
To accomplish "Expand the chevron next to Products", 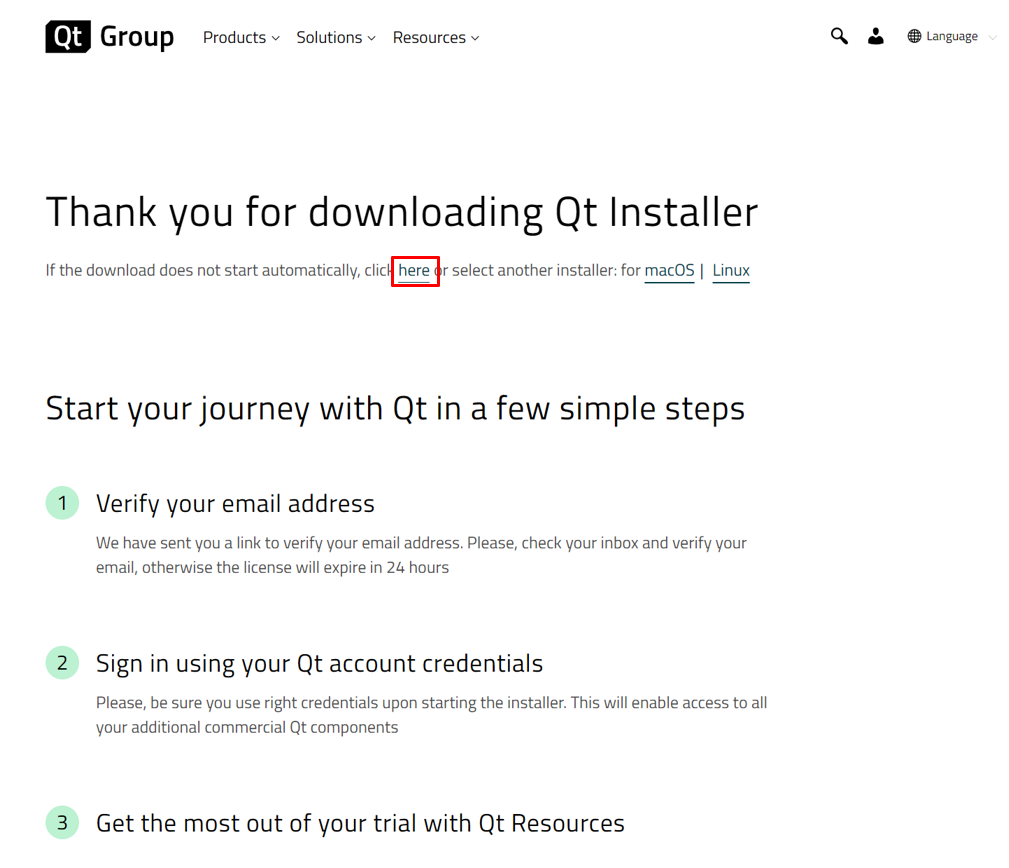I will (275, 38).
